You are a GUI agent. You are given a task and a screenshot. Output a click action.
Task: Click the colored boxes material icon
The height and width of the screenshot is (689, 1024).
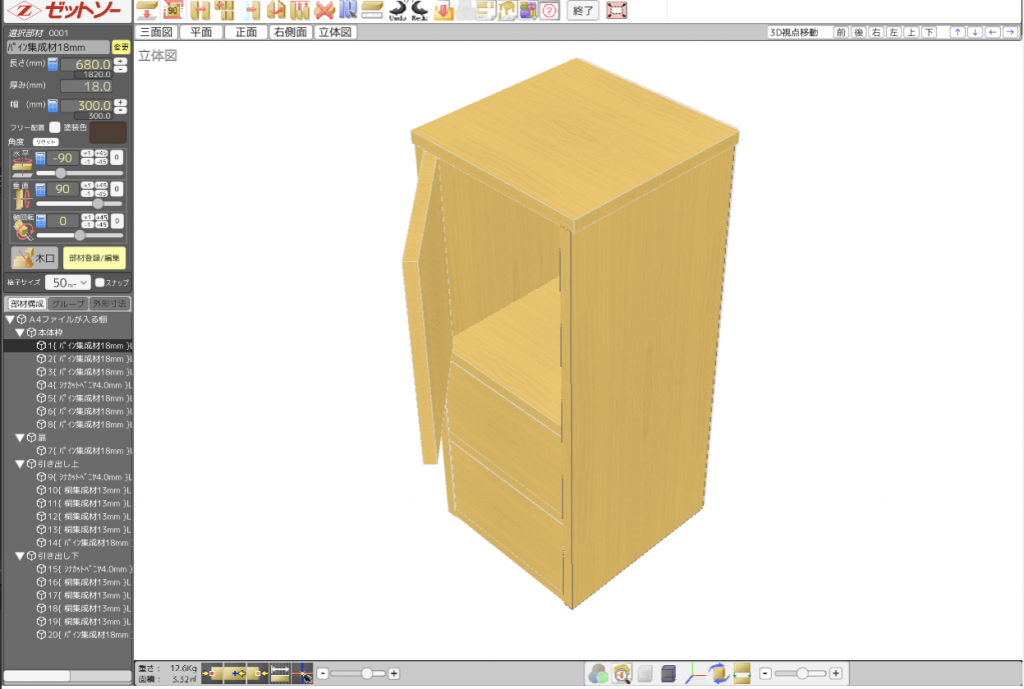529,10
